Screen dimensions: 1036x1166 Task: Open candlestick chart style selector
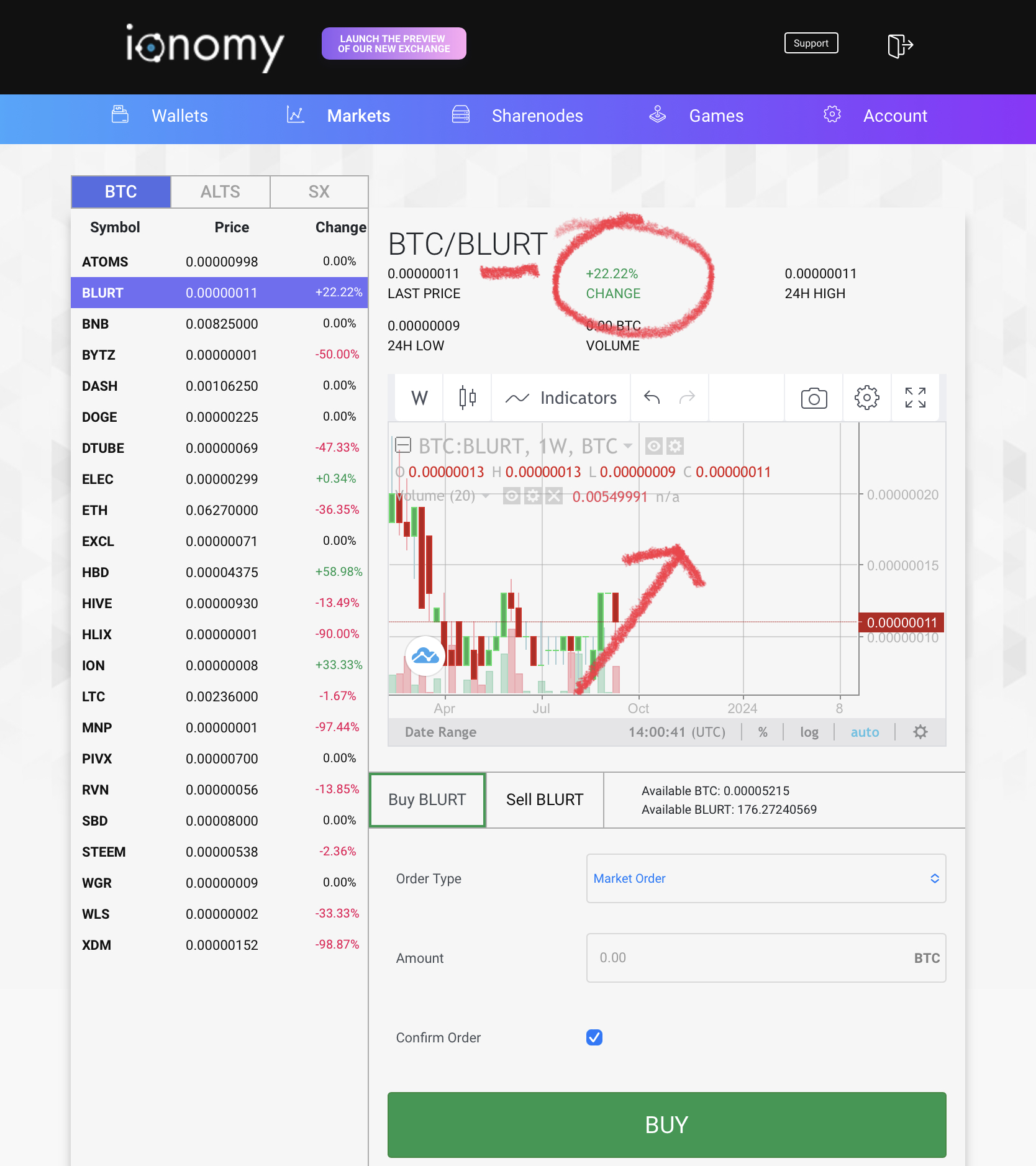coord(468,398)
